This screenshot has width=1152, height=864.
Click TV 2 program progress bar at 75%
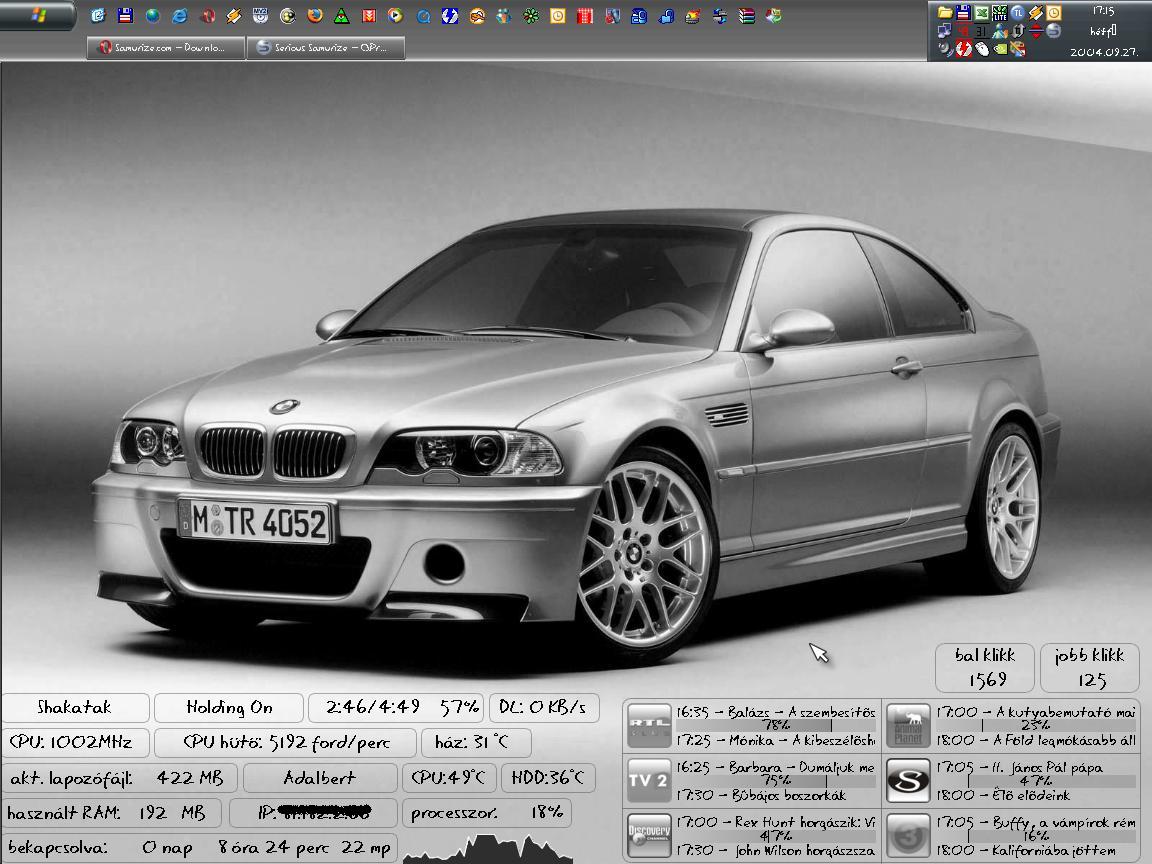coord(777,780)
